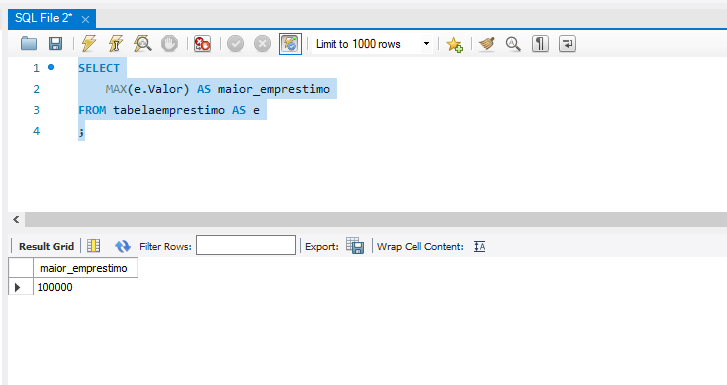This screenshot has height=385, width=727.
Task: Place cursor on SELECT keyword
Action: pyautogui.click(x=99, y=68)
